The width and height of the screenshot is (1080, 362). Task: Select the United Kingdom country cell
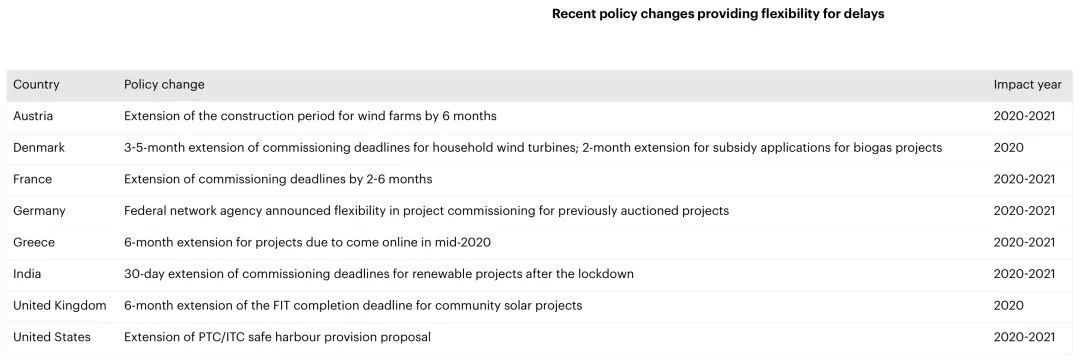click(x=60, y=306)
